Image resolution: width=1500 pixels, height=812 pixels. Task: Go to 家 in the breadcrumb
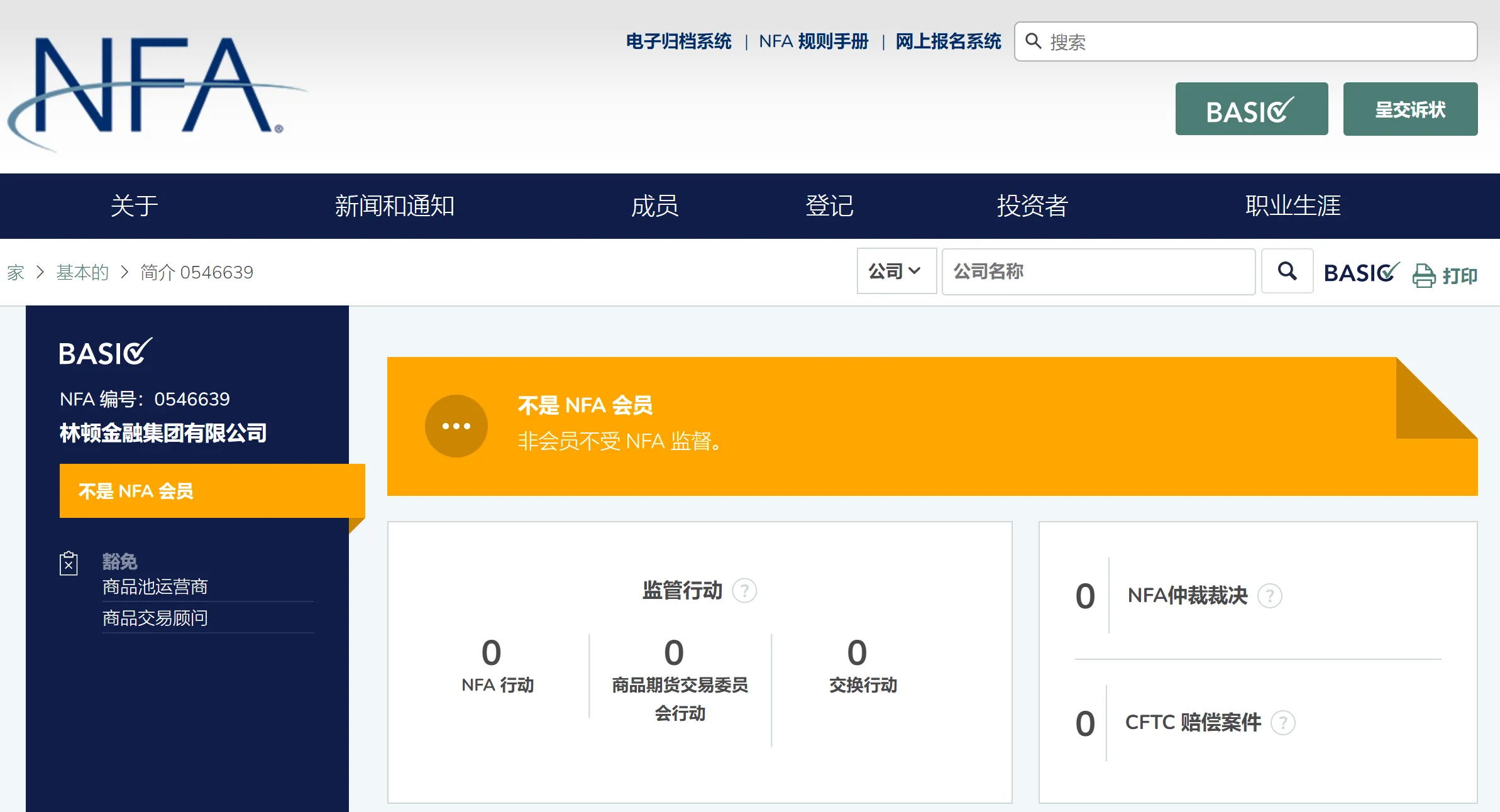click(x=16, y=272)
